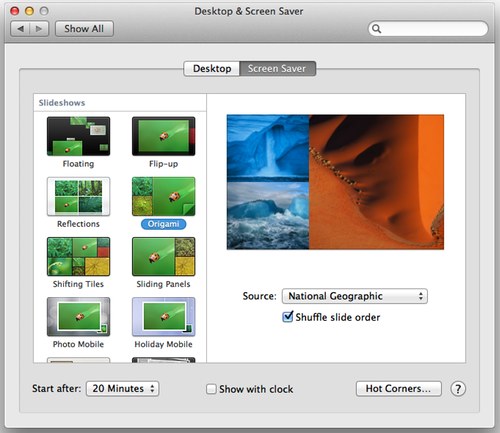The width and height of the screenshot is (500, 433).
Task: Open help with the question mark button
Action: click(x=458, y=389)
